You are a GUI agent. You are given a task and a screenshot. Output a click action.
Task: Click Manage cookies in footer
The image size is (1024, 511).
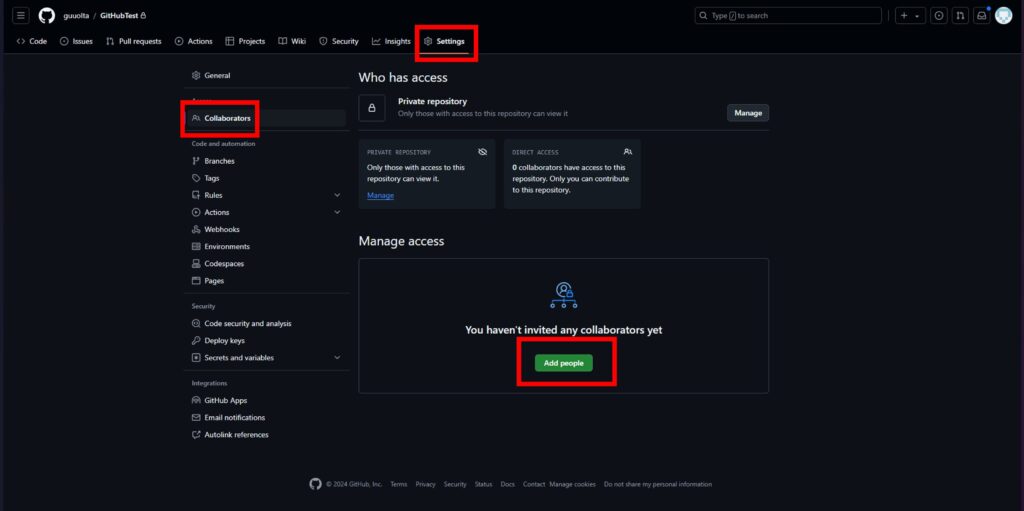coord(572,484)
